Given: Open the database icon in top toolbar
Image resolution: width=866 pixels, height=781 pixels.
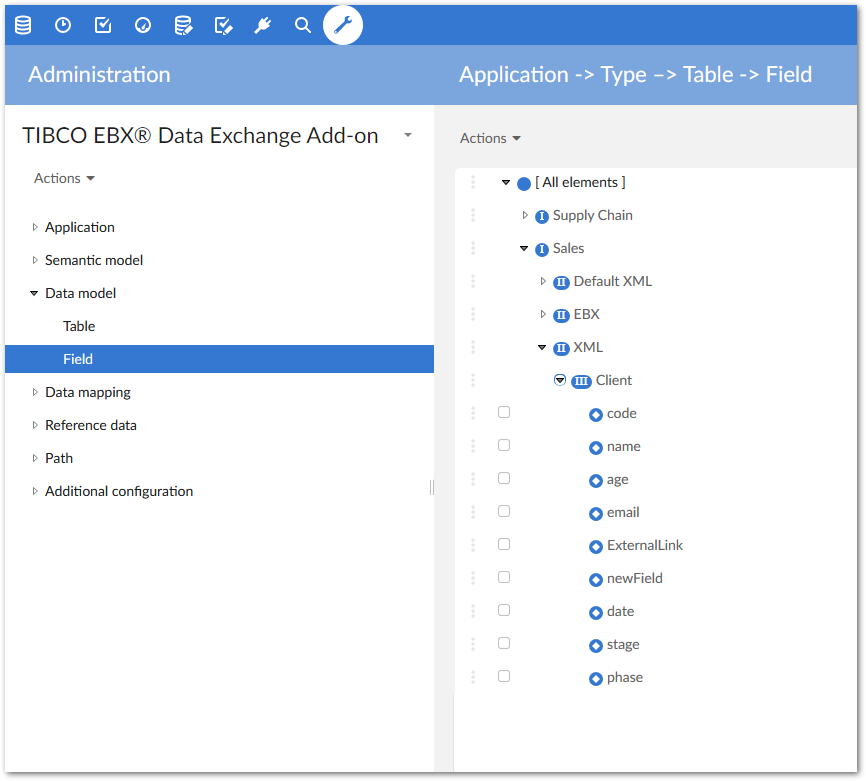Looking at the screenshot, I should coord(23,25).
